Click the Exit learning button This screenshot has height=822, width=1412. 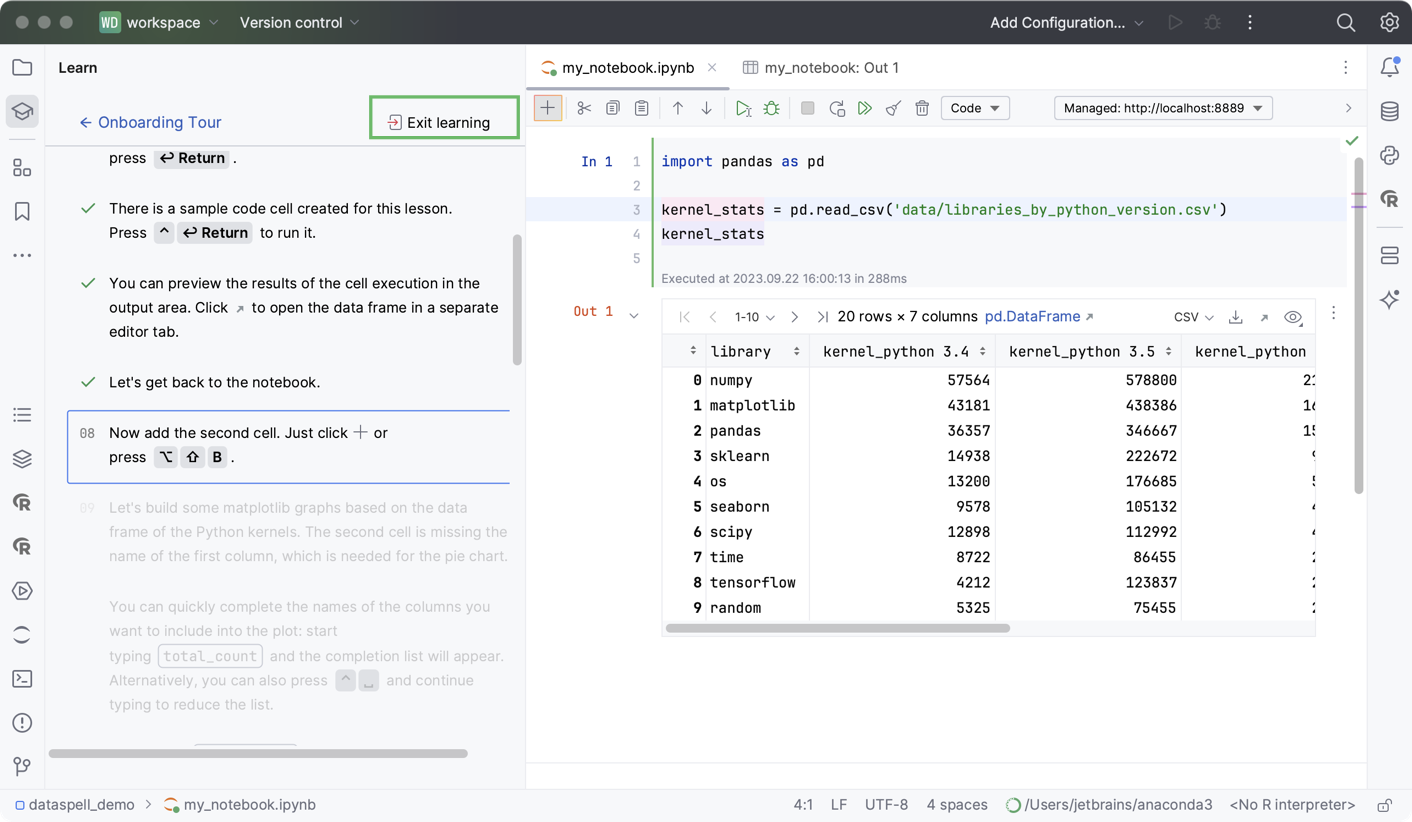[444, 122]
